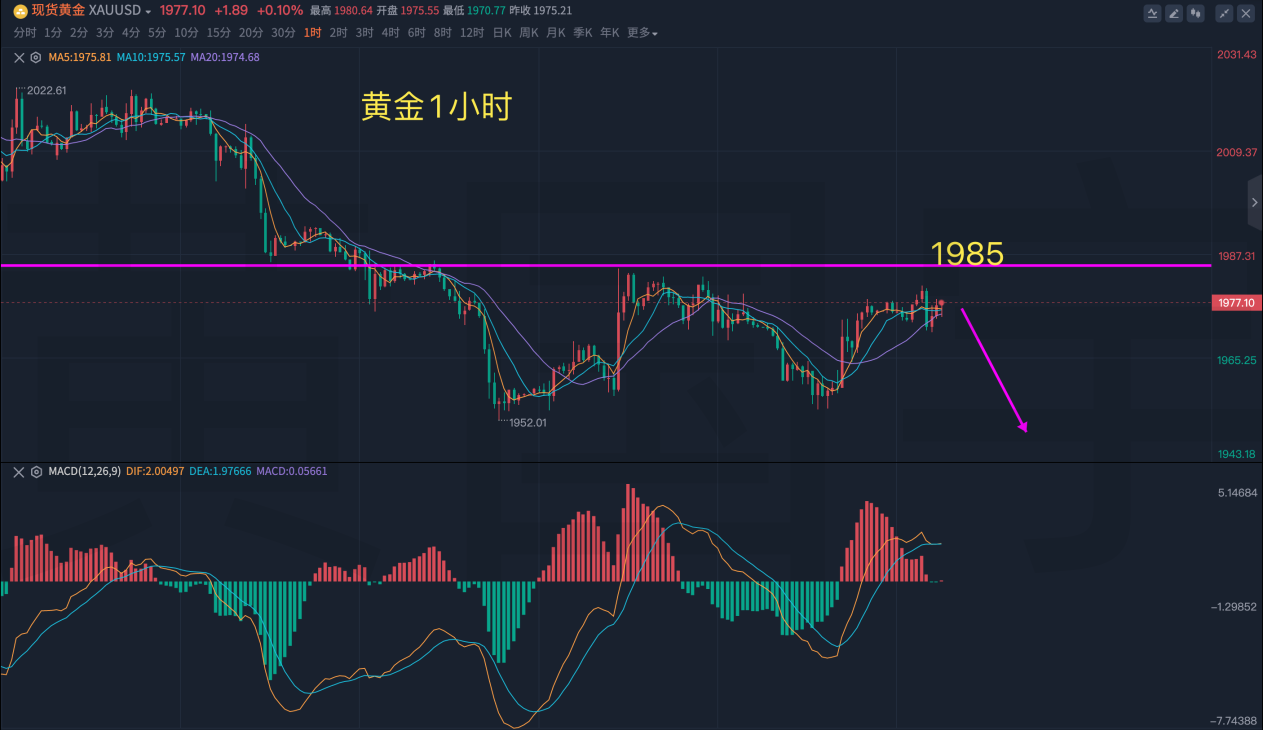This screenshot has width=1263, height=730.
Task: Switch to the 月K monthly chart
Action: coord(556,33)
